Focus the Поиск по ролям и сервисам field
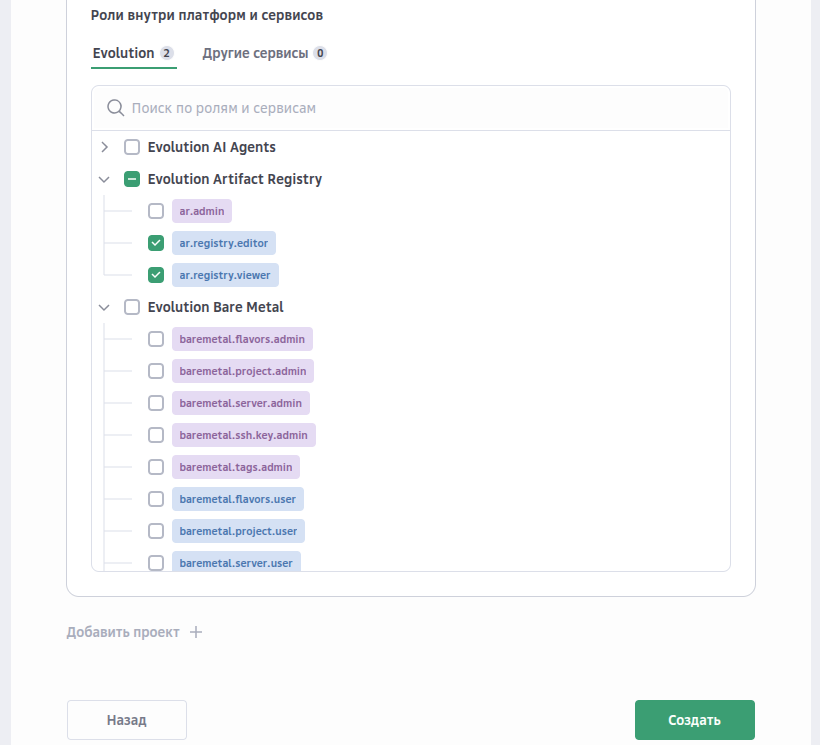 [411, 108]
